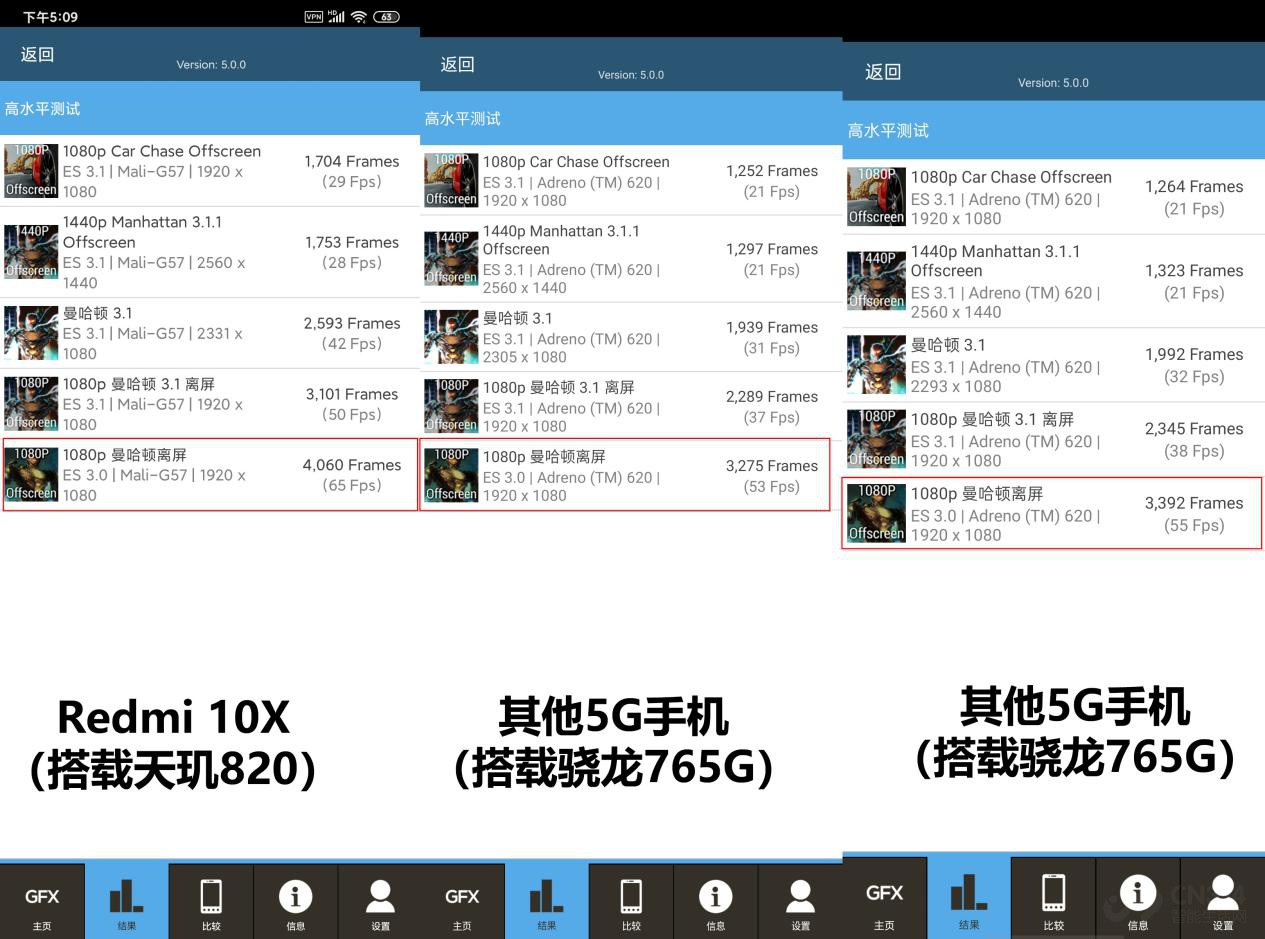Select 结果 bar-chart tab under Redmi 10X caption

click(127, 902)
